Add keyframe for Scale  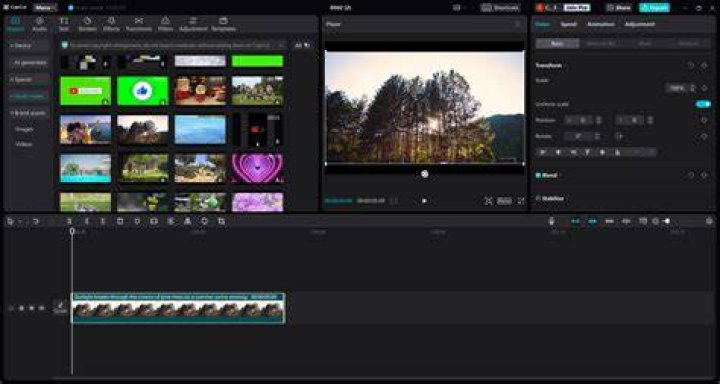(x=704, y=88)
